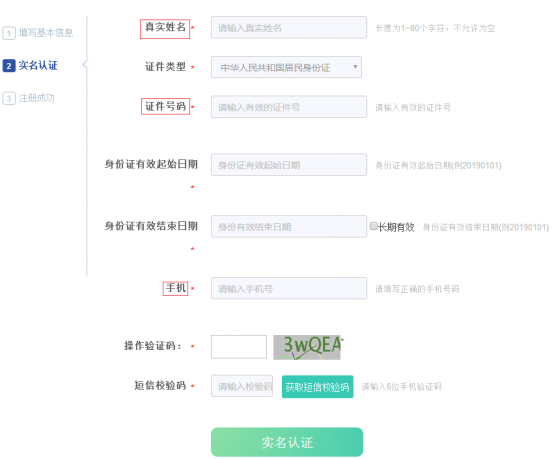Click the step 3 number icon
The width and height of the screenshot is (554, 459).
tap(9, 98)
